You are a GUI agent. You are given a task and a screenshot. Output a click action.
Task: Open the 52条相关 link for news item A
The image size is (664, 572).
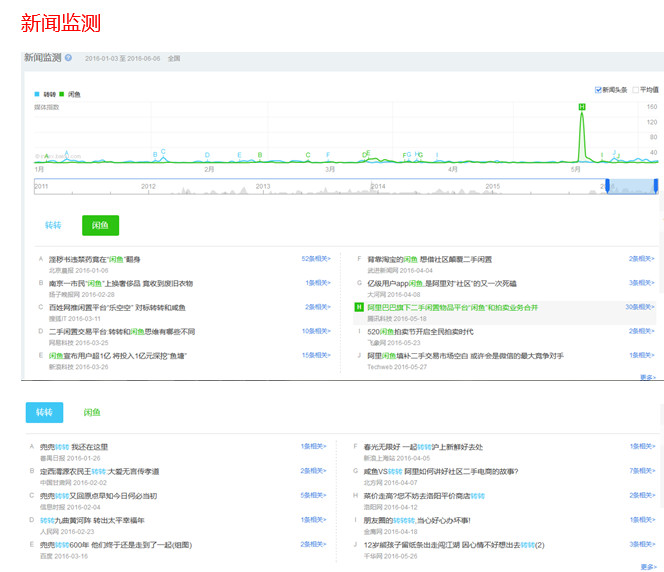pyautogui.click(x=316, y=259)
